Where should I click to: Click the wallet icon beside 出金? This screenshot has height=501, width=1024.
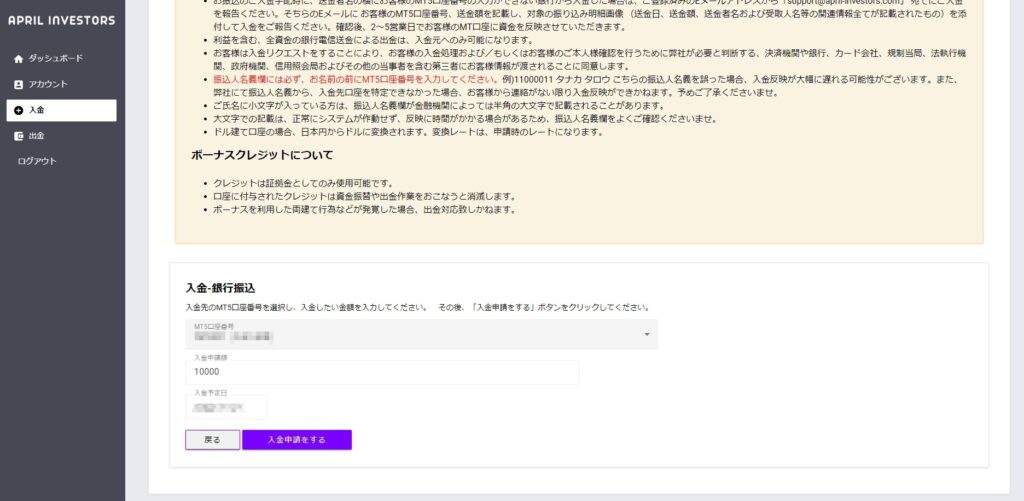(18, 136)
